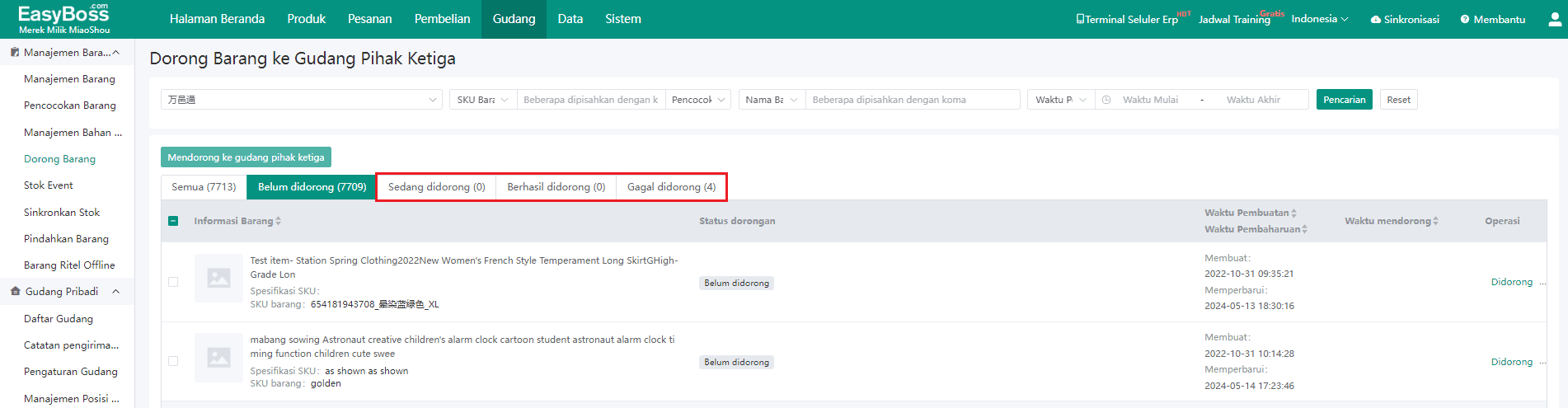
Task: Open Halaman Beranda menu
Action: 217,19
